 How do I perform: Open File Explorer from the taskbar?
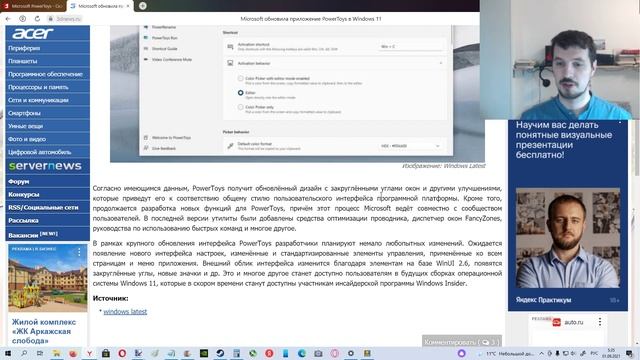pos(56,353)
